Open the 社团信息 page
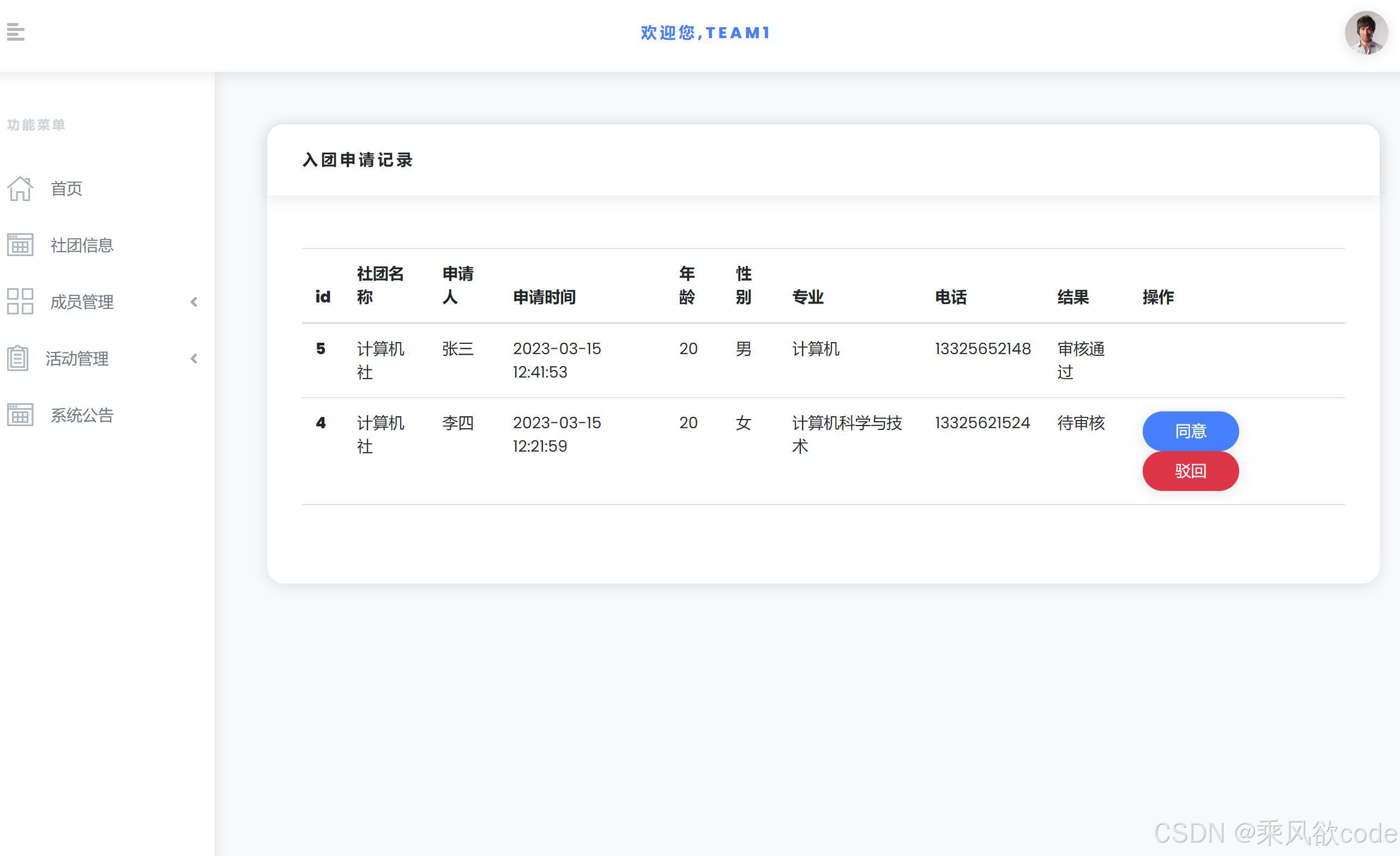1400x856 pixels. [82, 245]
